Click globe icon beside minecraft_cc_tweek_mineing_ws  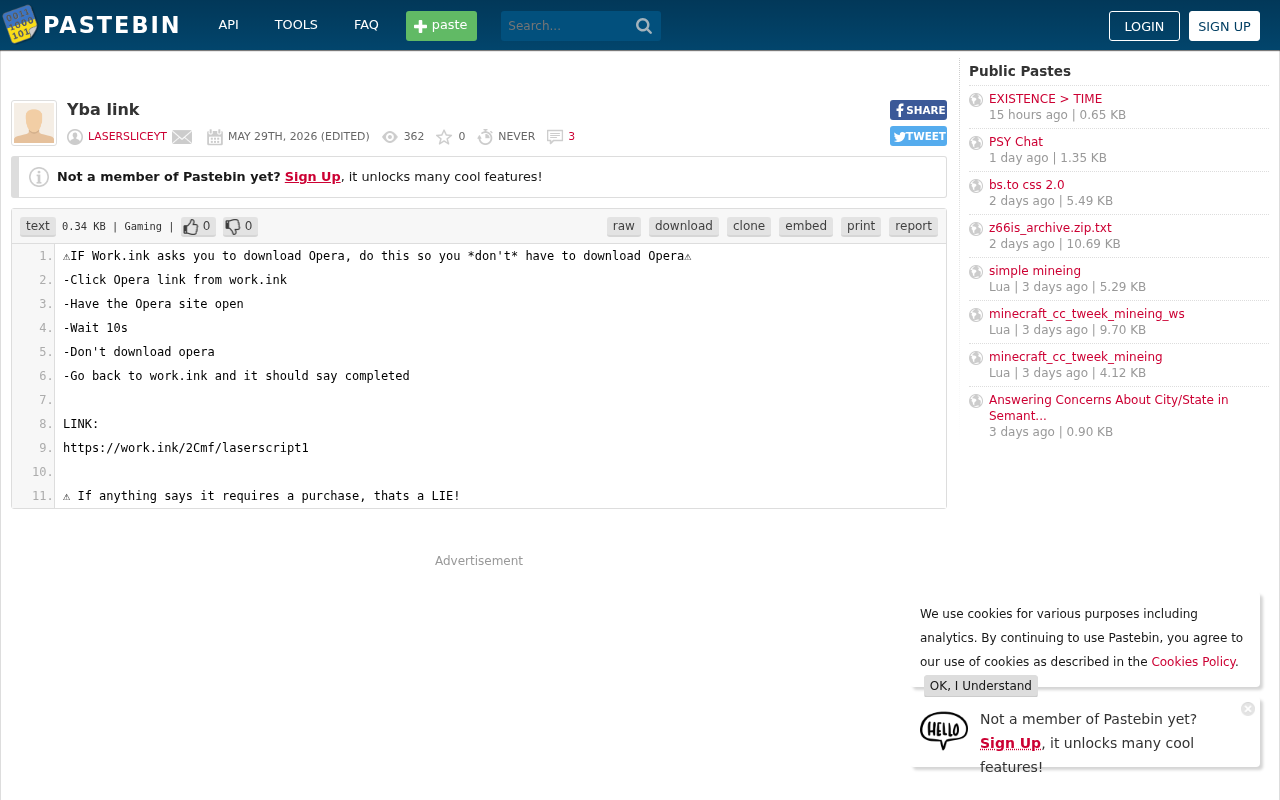coord(976,315)
